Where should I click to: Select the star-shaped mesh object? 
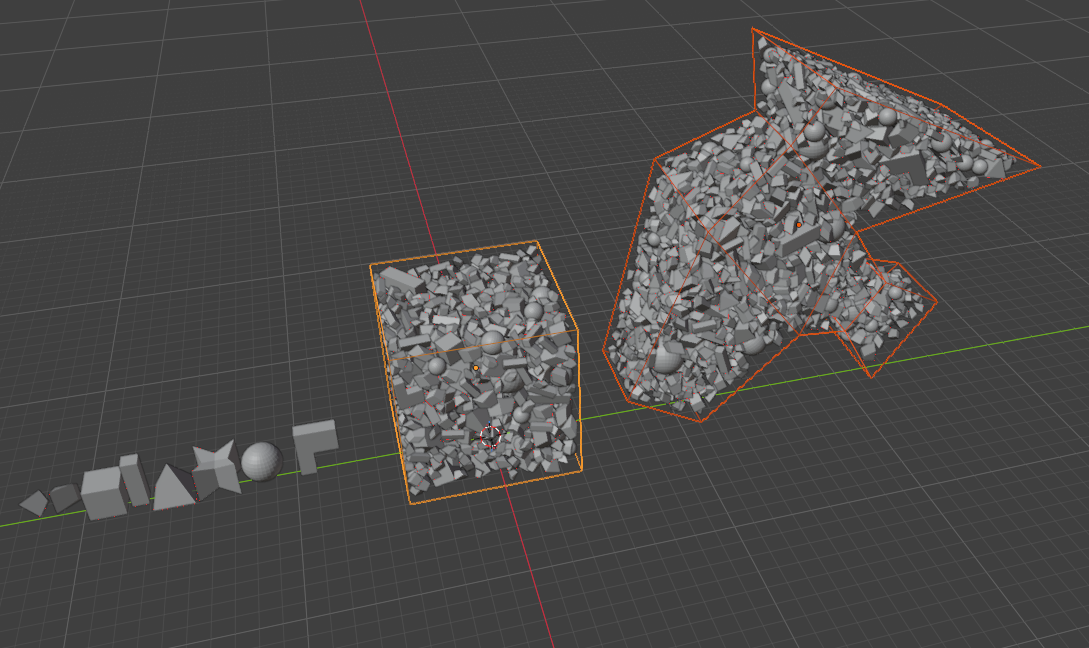coord(216,468)
